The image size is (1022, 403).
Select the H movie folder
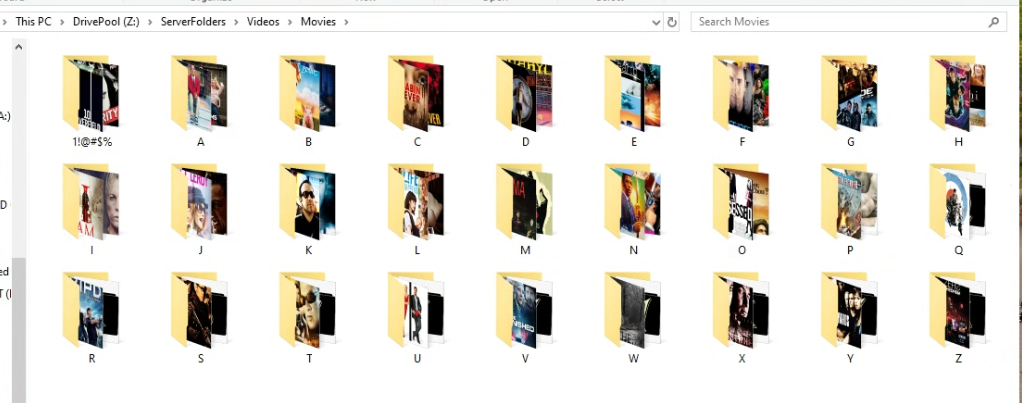[x=957, y=94]
